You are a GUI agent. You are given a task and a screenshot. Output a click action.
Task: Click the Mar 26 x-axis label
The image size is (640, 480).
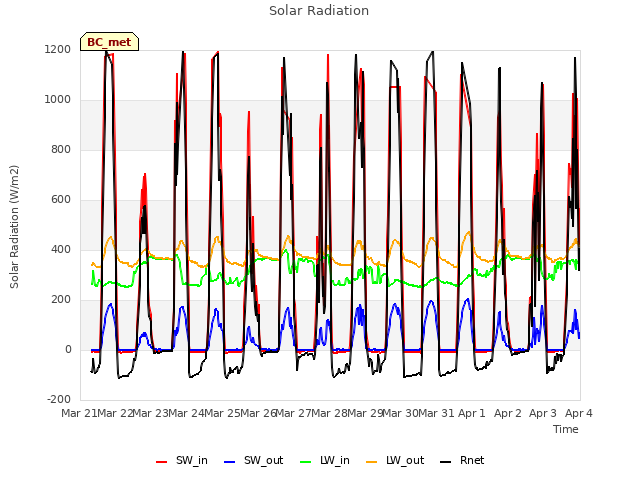pyautogui.click(x=258, y=413)
